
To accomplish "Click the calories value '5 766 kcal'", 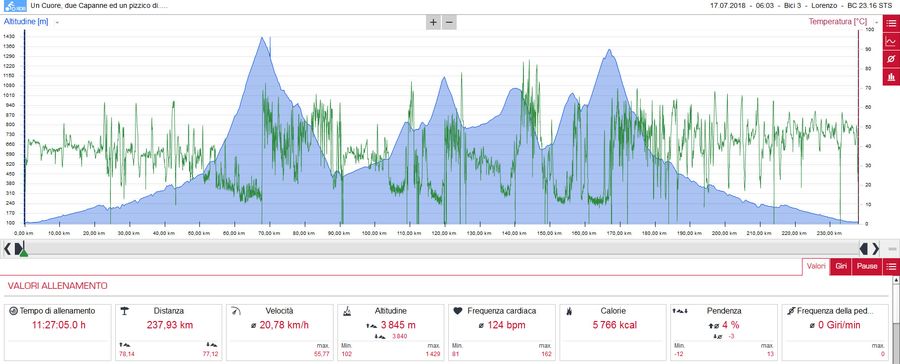I will click(x=614, y=325).
